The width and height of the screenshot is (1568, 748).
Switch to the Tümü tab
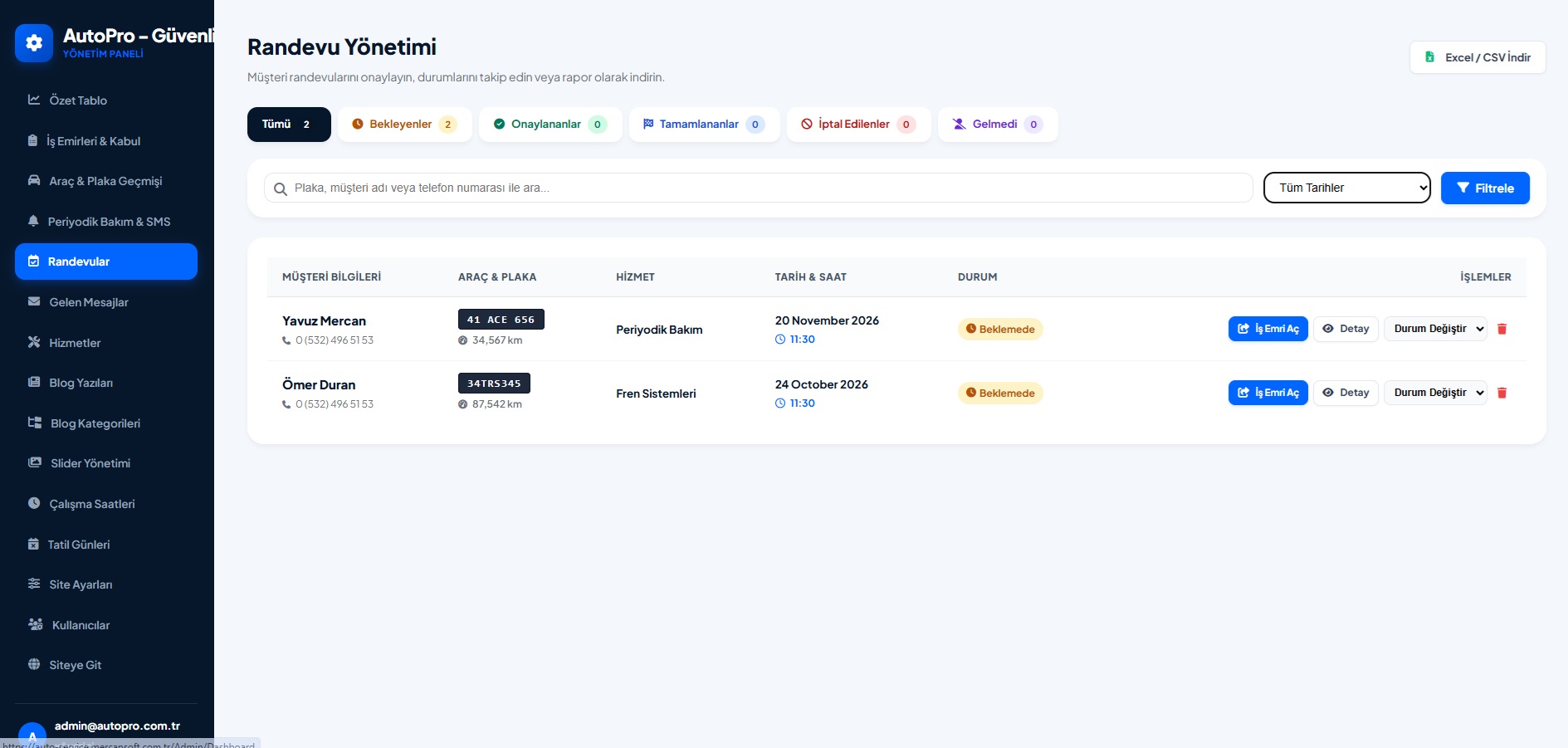(289, 125)
